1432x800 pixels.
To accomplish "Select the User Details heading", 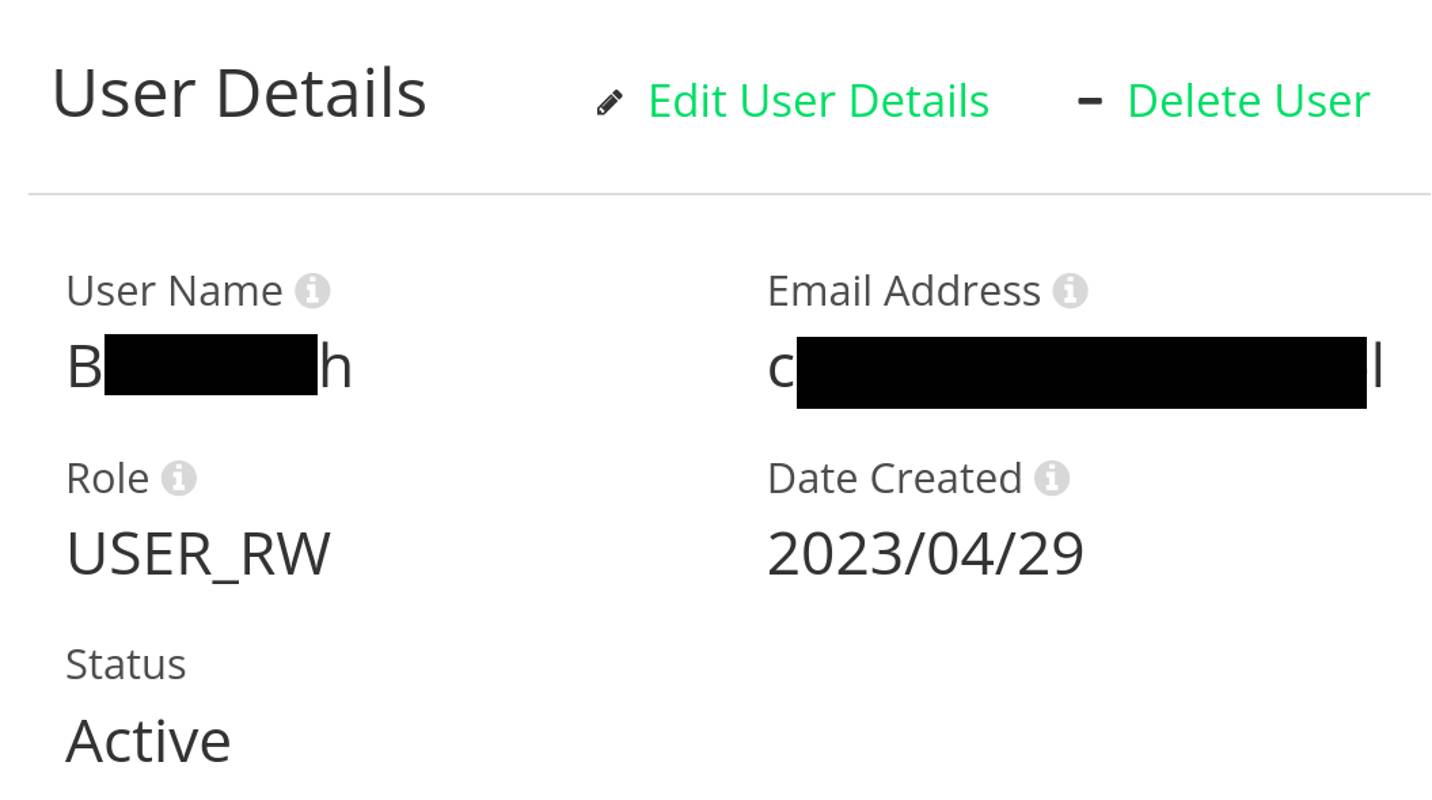I will [240, 93].
